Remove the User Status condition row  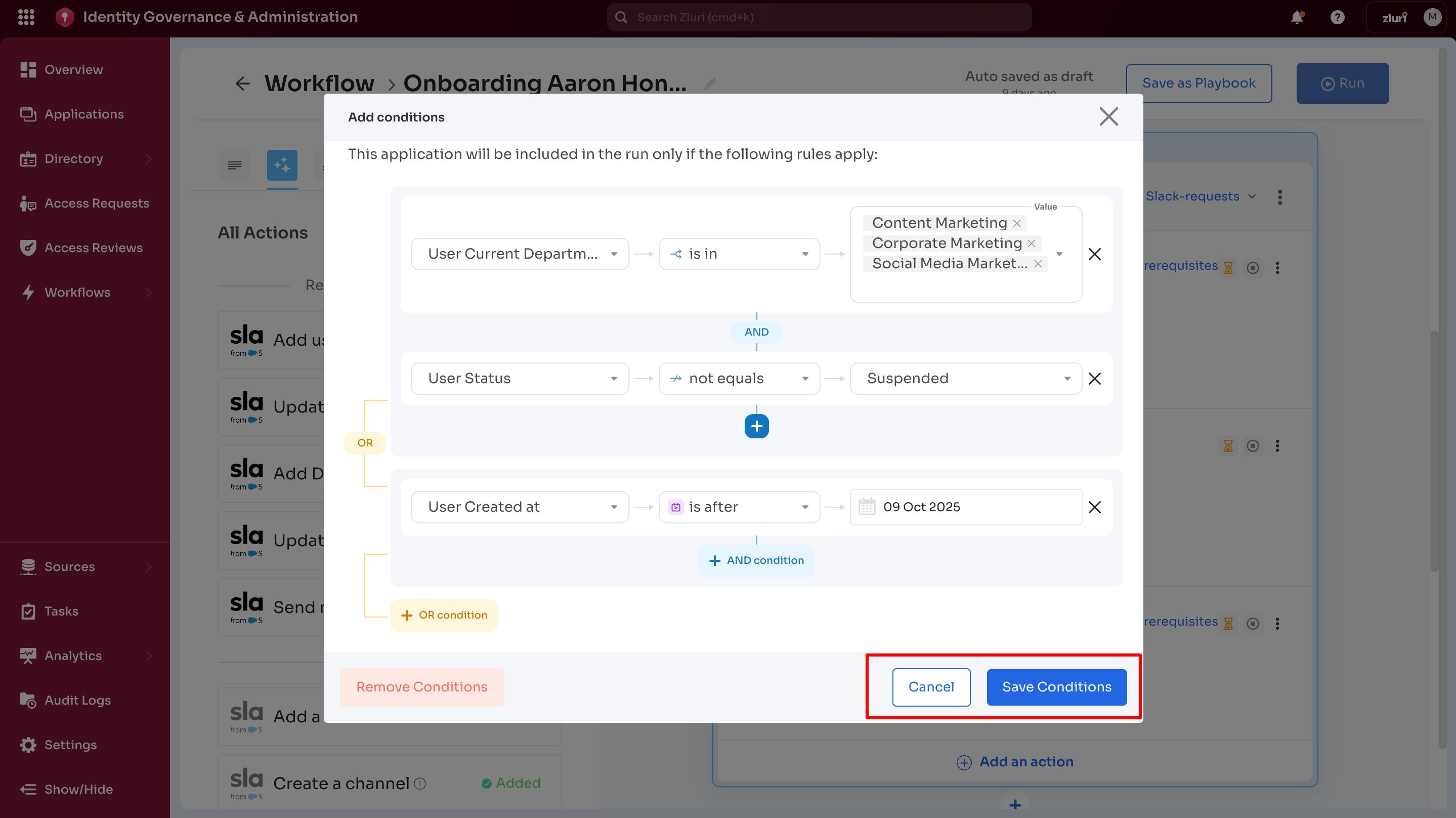pos(1094,379)
